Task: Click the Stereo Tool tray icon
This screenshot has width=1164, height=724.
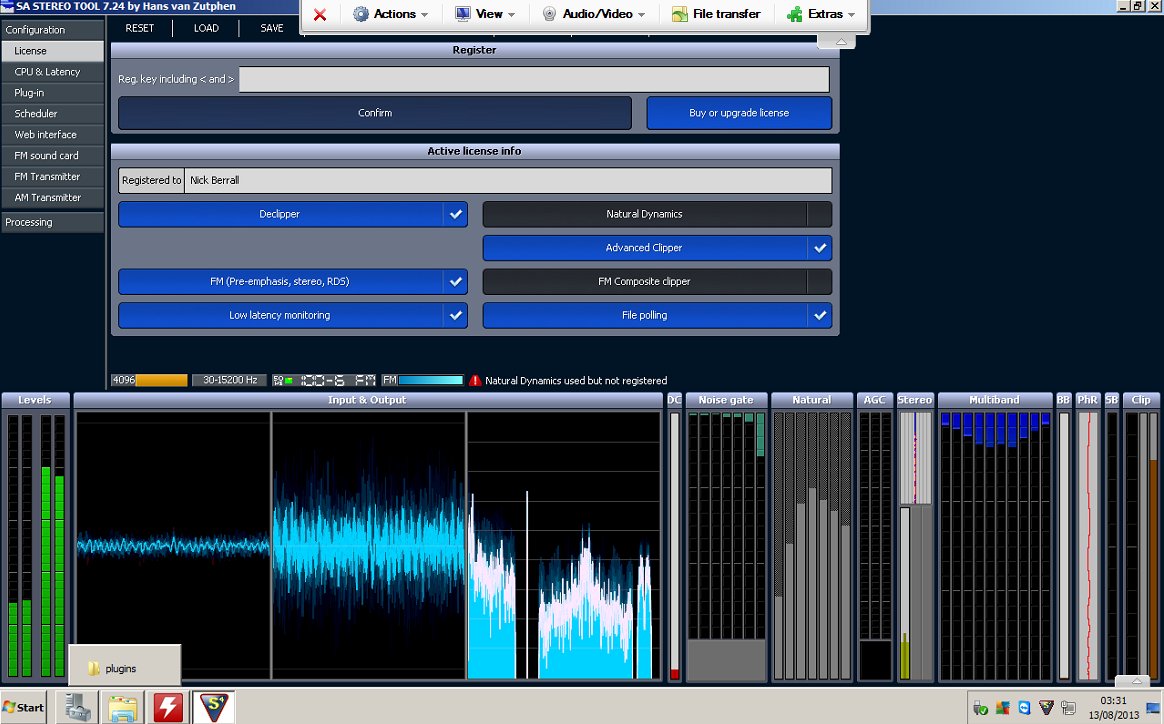Action: (x=1046, y=708)
